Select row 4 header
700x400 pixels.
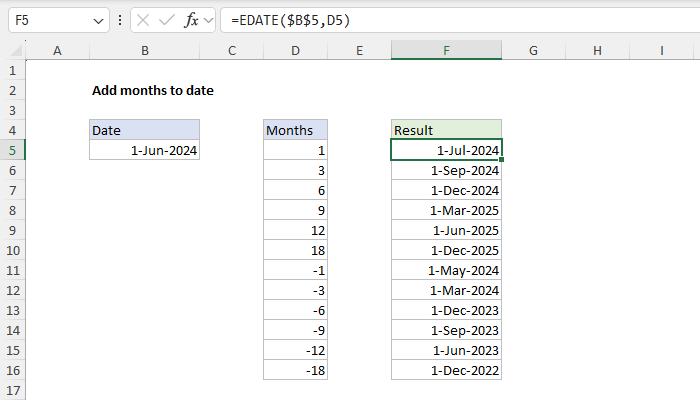tap(12, 130)
